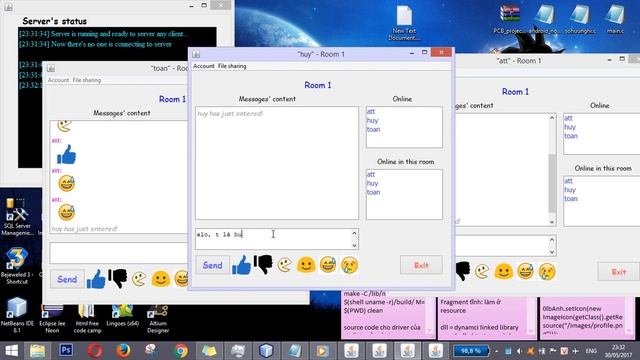Screen dimensions: 640x360
Task: Click the taskbar clock showing 23:32
Action: tap(618, 351)
